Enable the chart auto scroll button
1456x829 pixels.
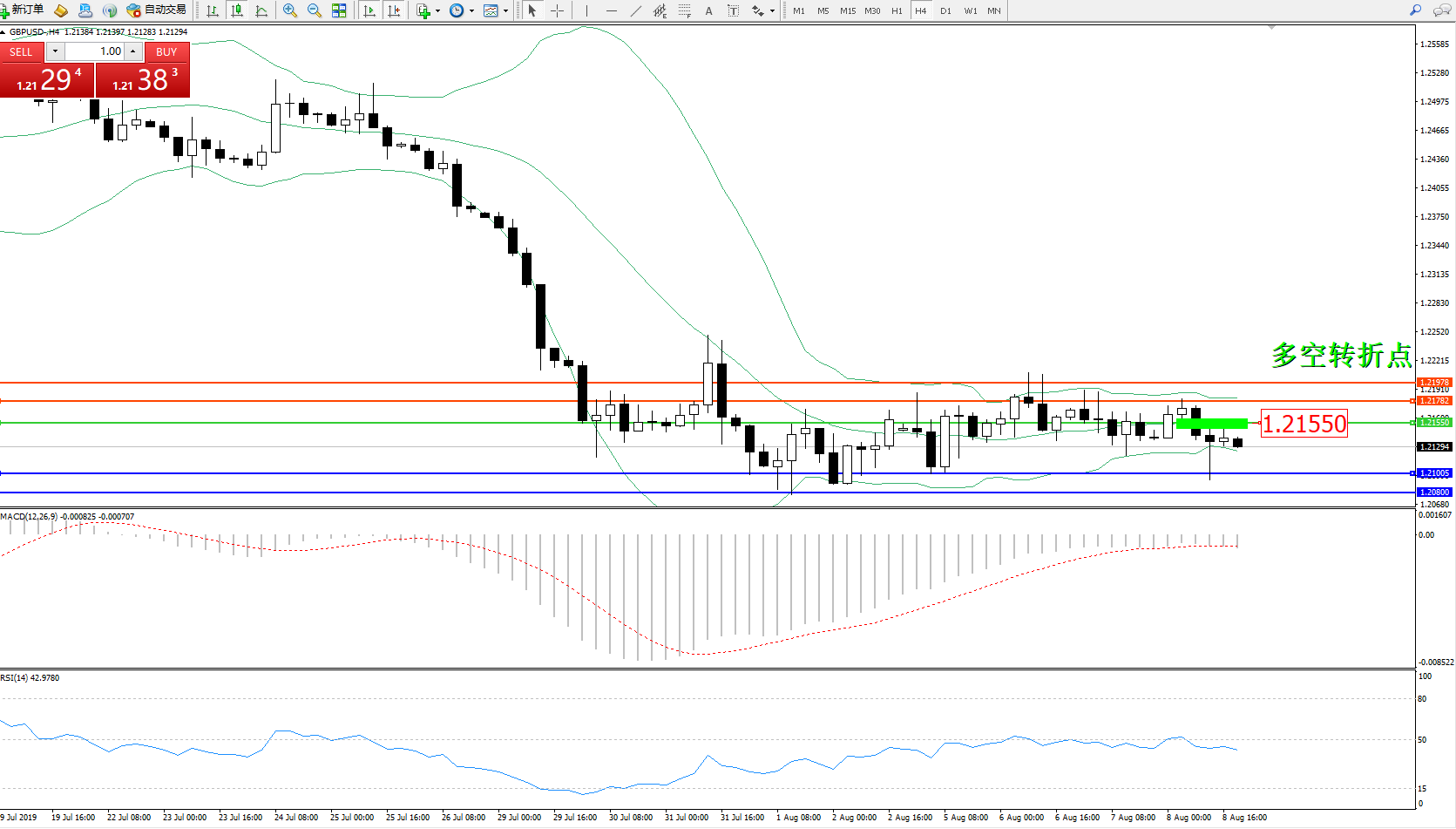[369, 10]
